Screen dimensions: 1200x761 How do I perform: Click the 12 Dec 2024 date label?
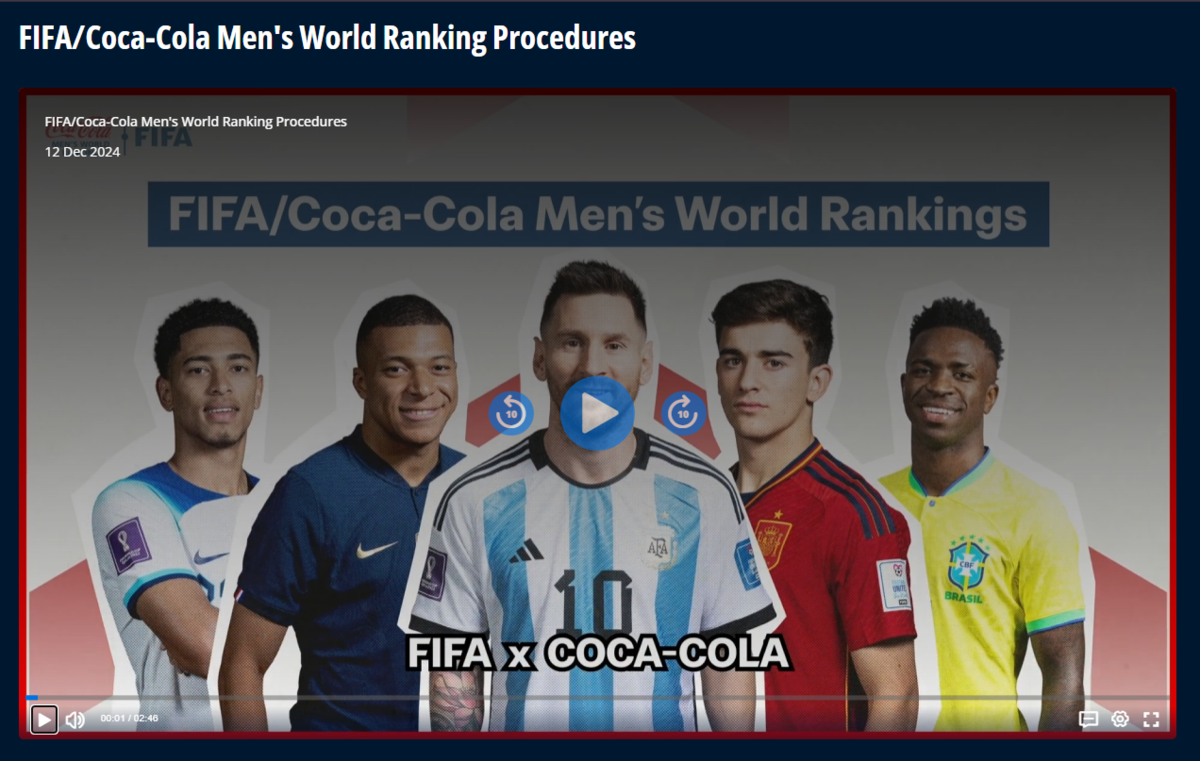click(x=82, y=152)
